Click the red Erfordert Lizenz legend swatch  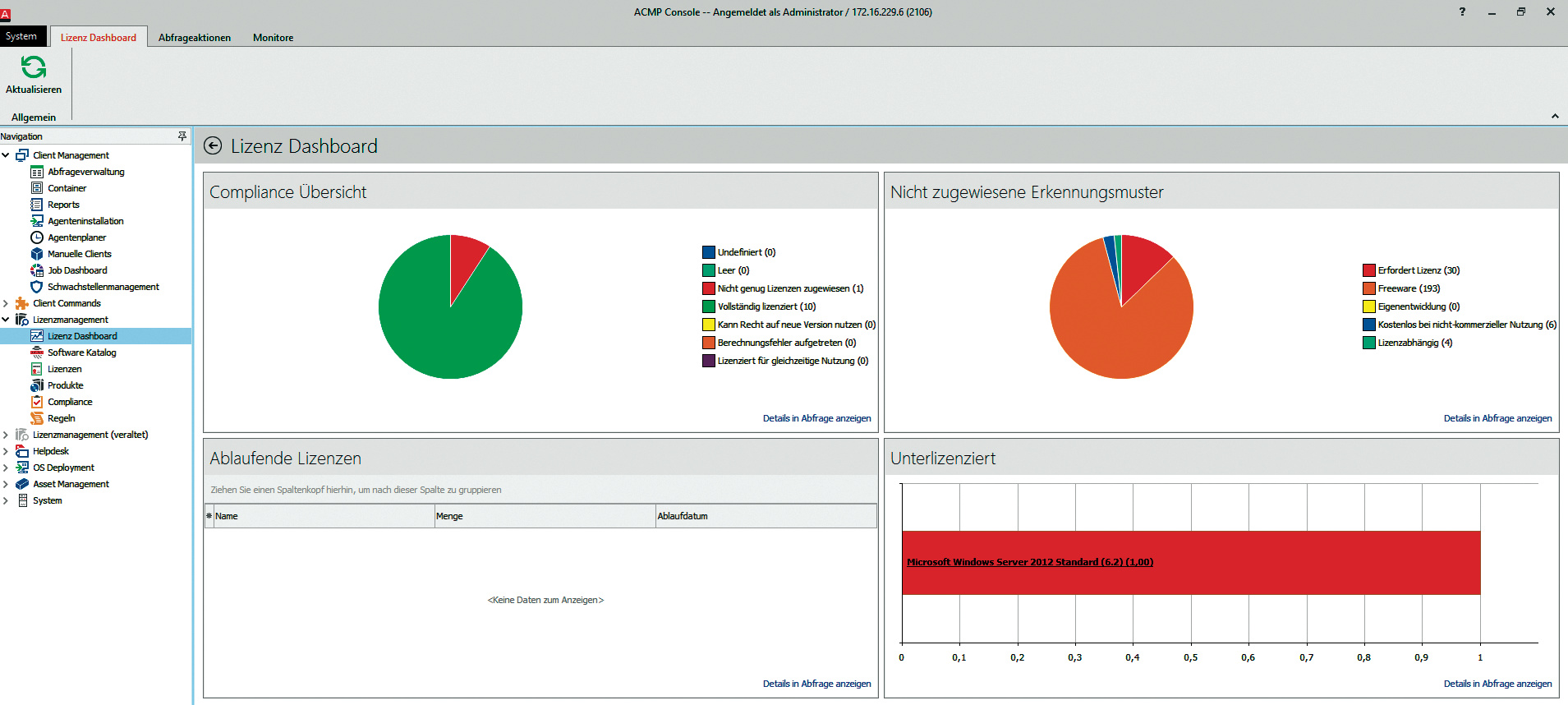(1368, 270)
